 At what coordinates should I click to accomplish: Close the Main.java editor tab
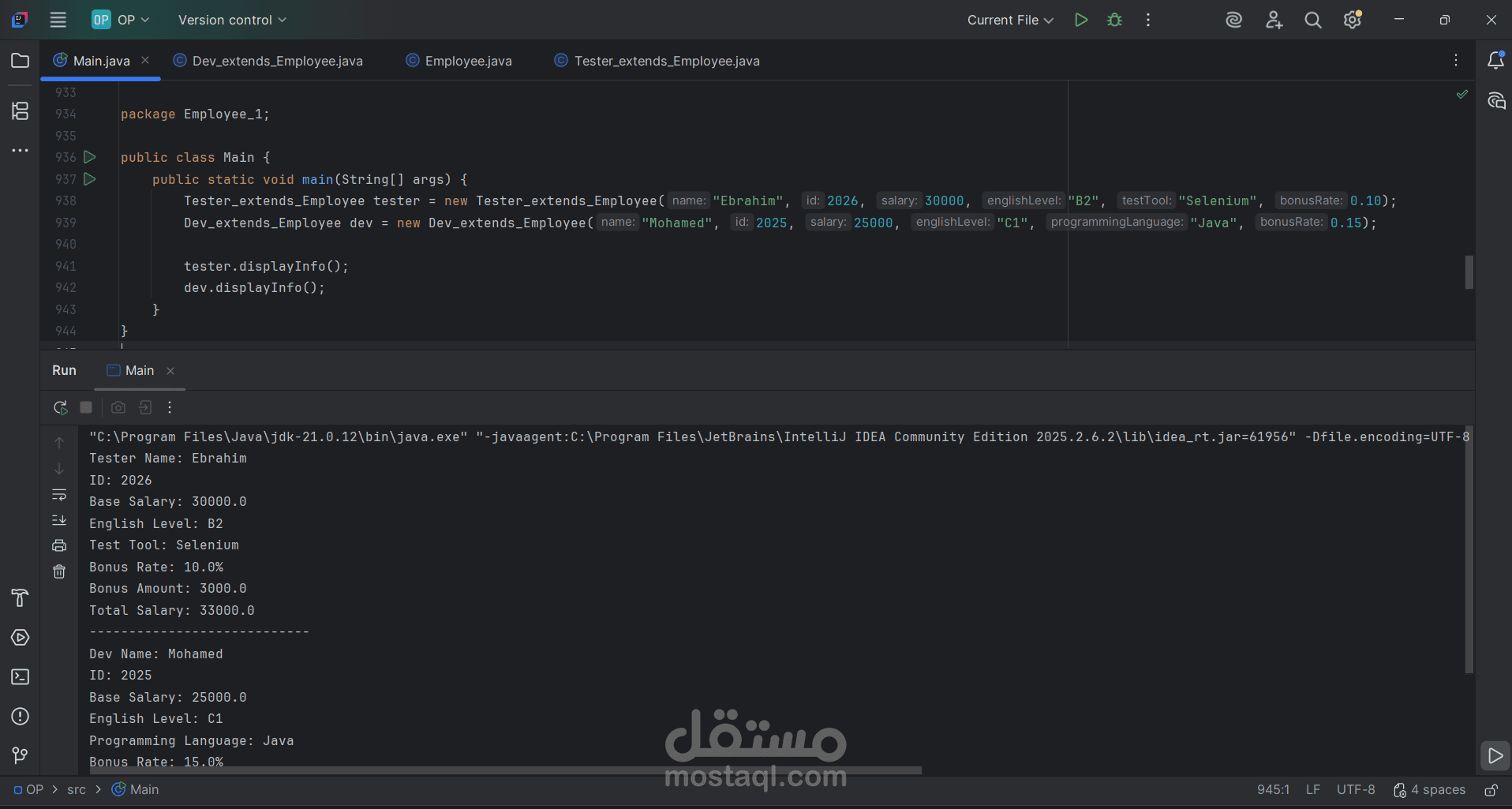click(x=145, y=60)
